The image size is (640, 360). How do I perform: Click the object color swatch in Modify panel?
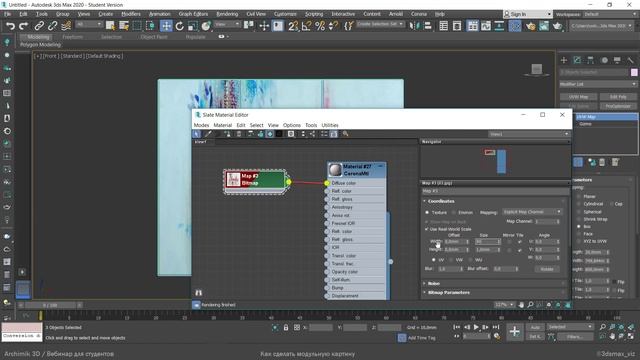634,72
